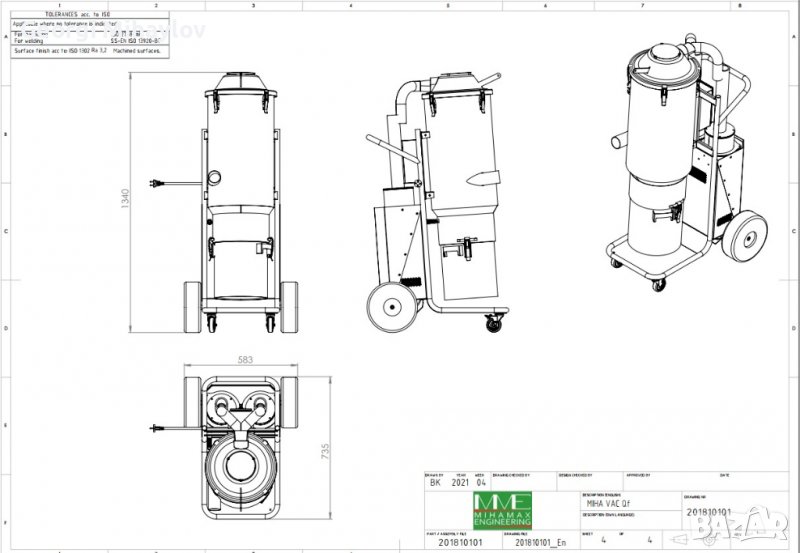Viewport: 800px width, 553px height.
Task: Click the MIHA VAC Qf description field
Action: tap(606, 505)
